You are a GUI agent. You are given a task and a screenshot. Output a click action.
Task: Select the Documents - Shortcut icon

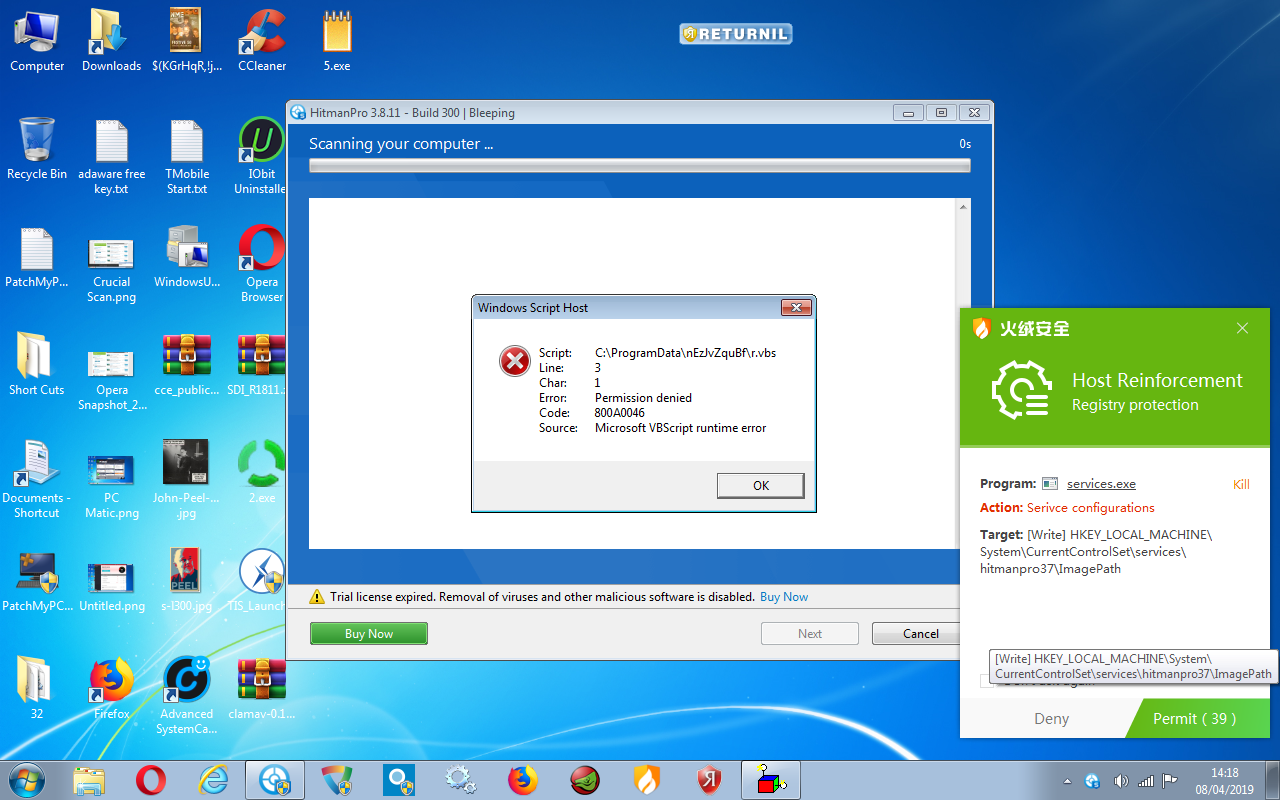[x=37, y=479]
